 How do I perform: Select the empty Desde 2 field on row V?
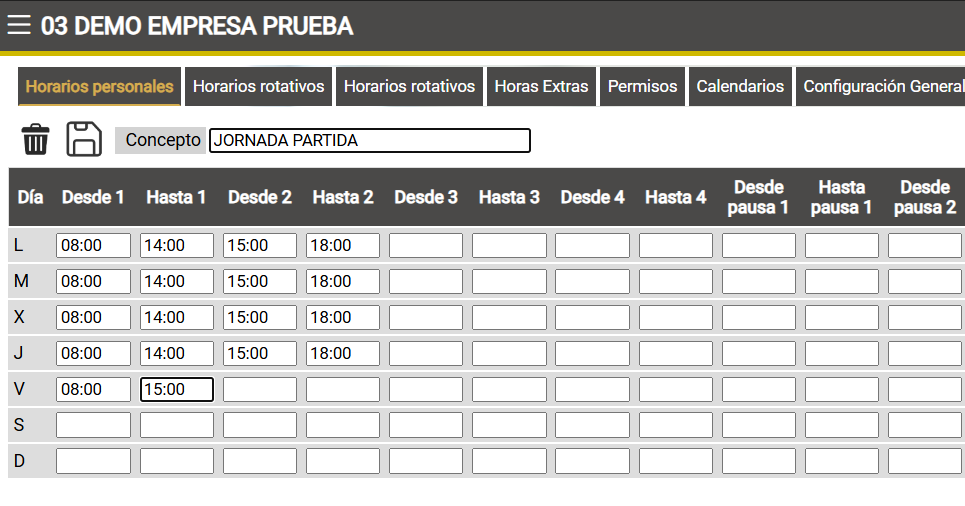point(260,390)
